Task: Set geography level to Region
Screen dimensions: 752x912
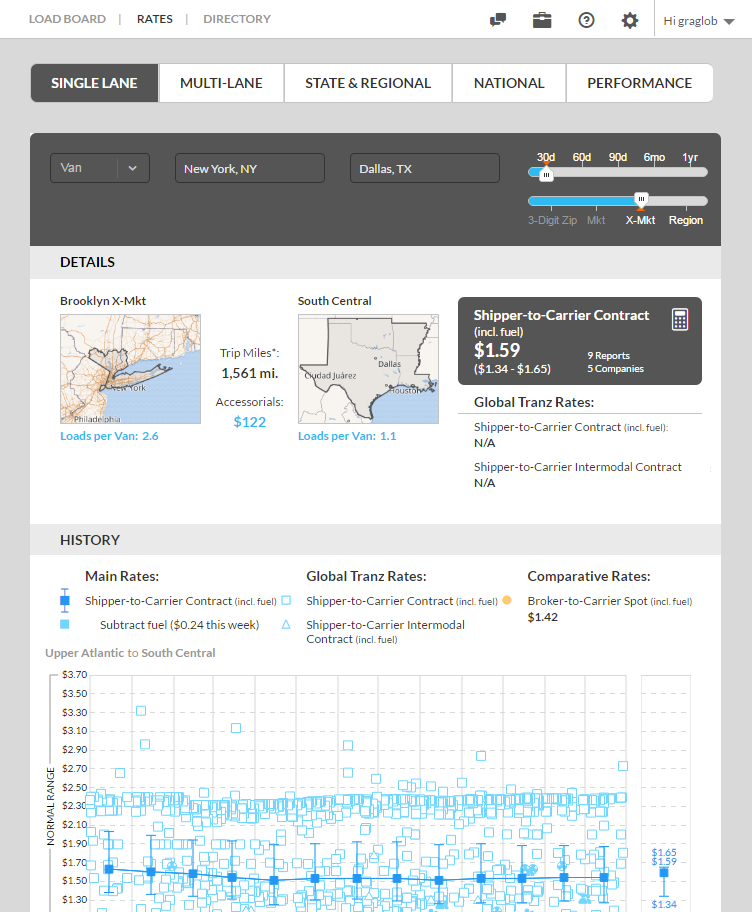Action: tap(686, 220)
